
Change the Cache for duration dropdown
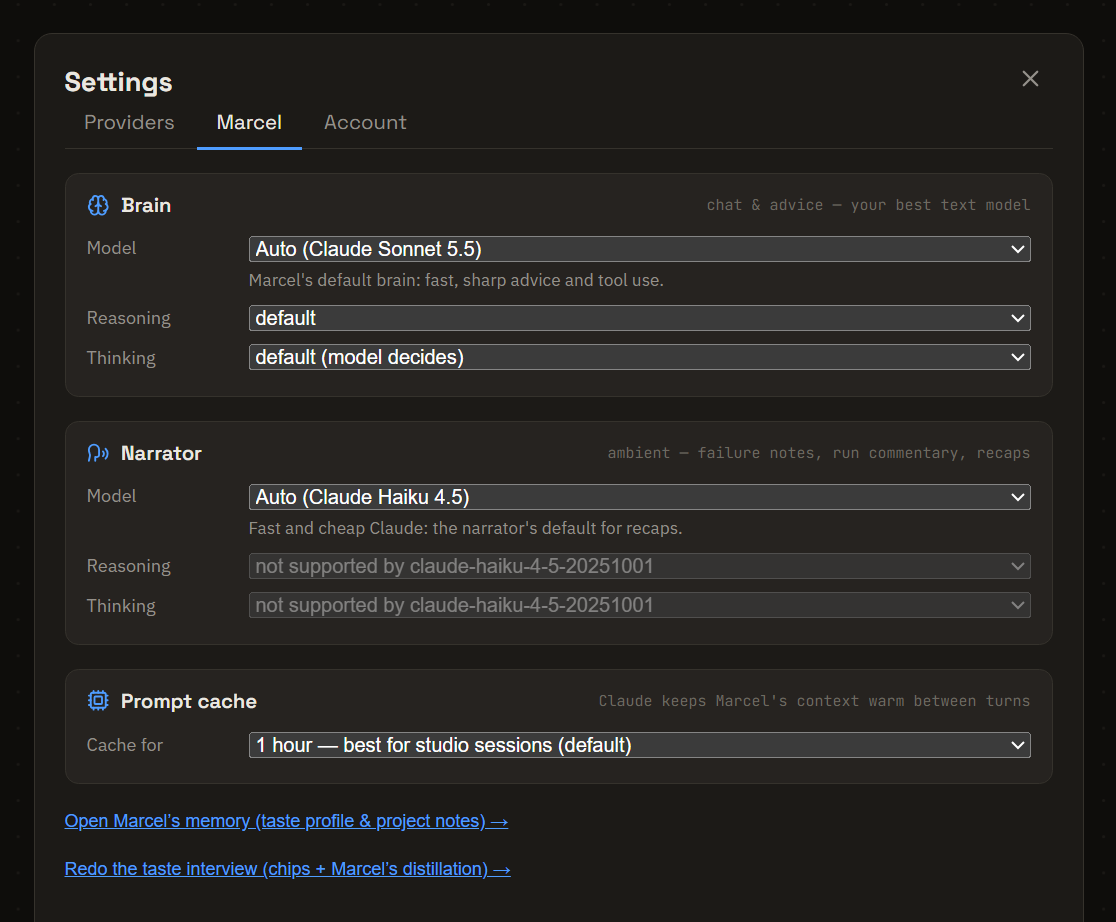tap(639, 745)
